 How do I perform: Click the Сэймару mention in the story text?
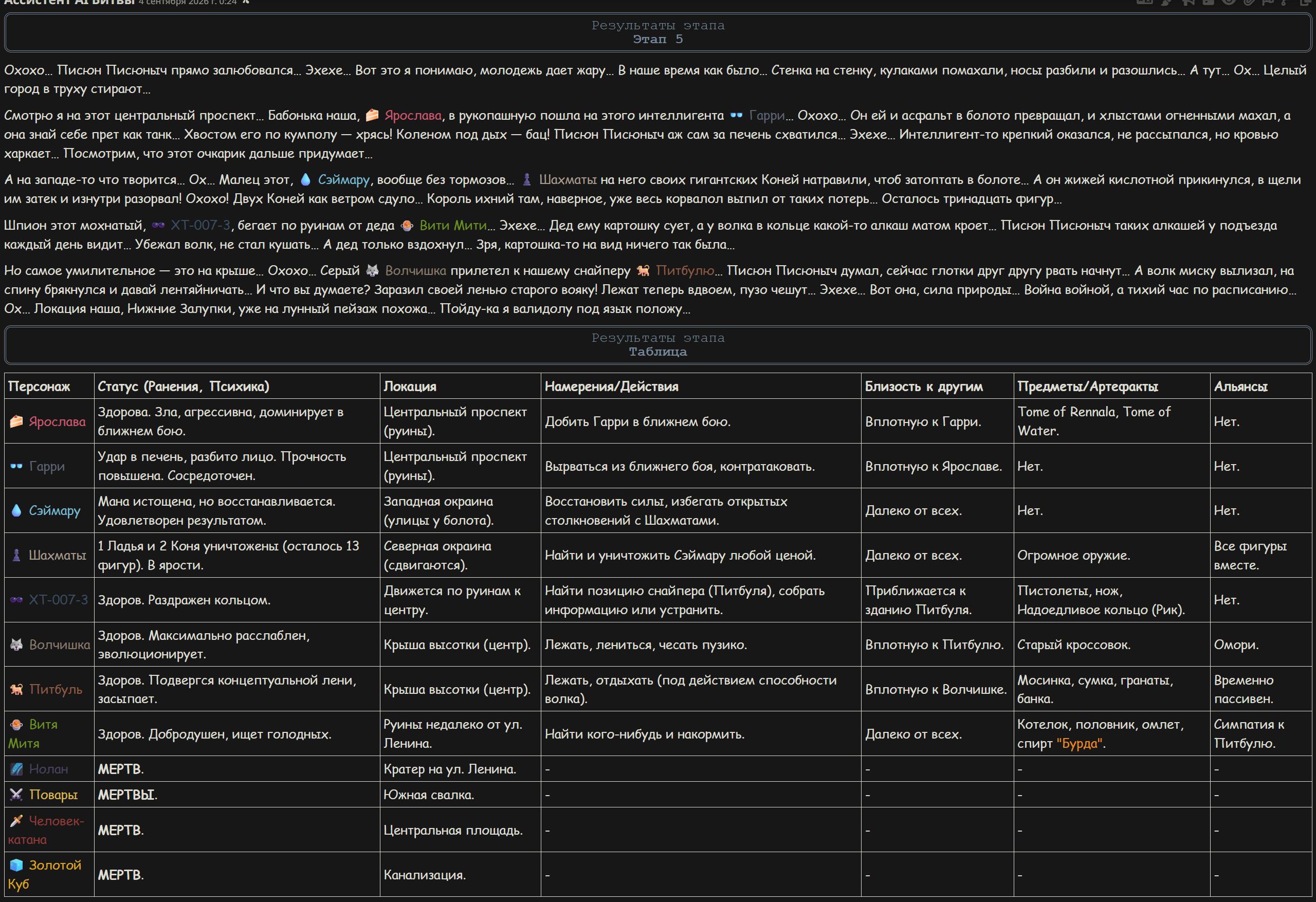[x=343, y=179]
